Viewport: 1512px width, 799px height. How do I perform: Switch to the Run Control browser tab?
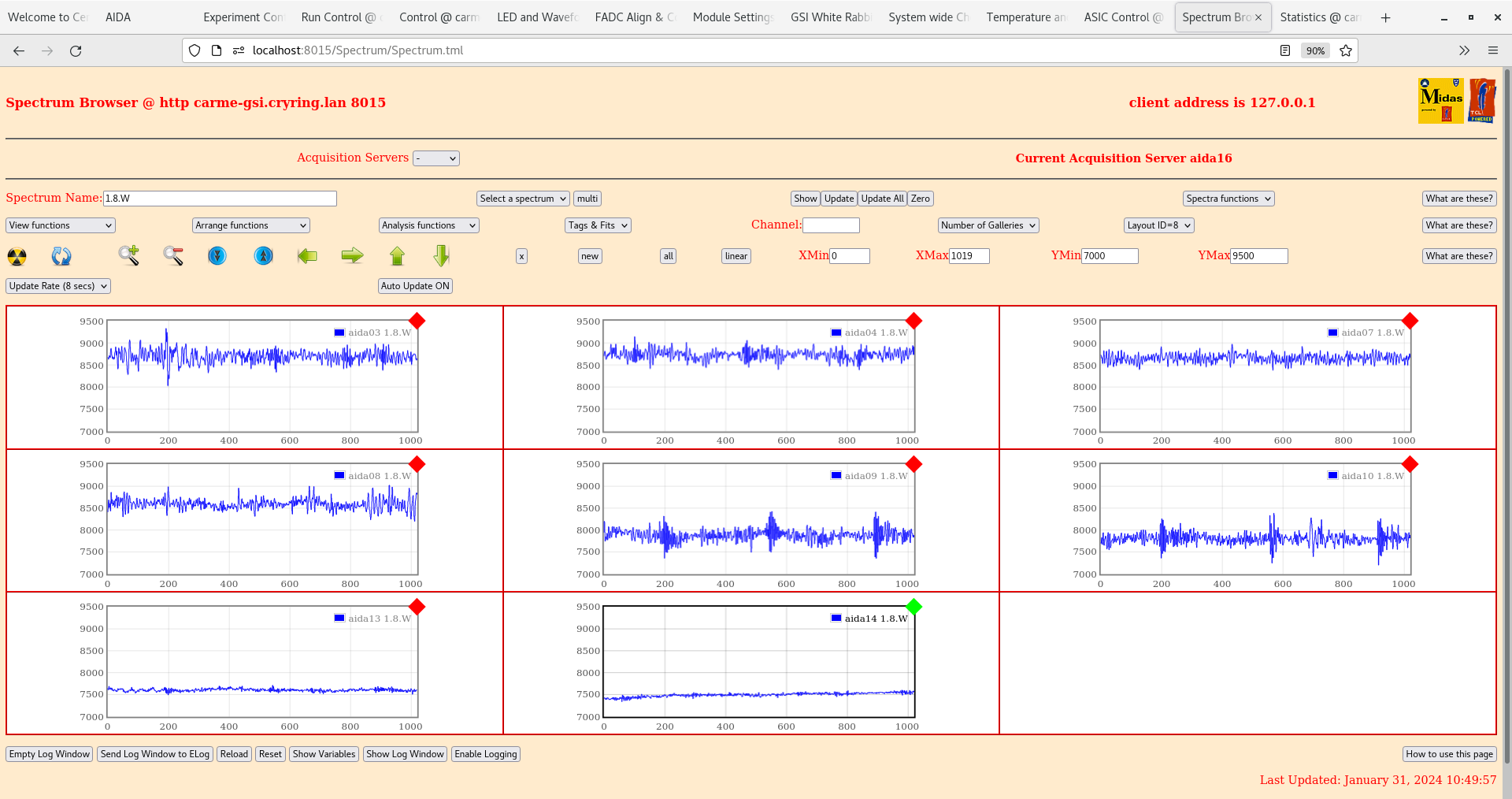pos(338,17)
